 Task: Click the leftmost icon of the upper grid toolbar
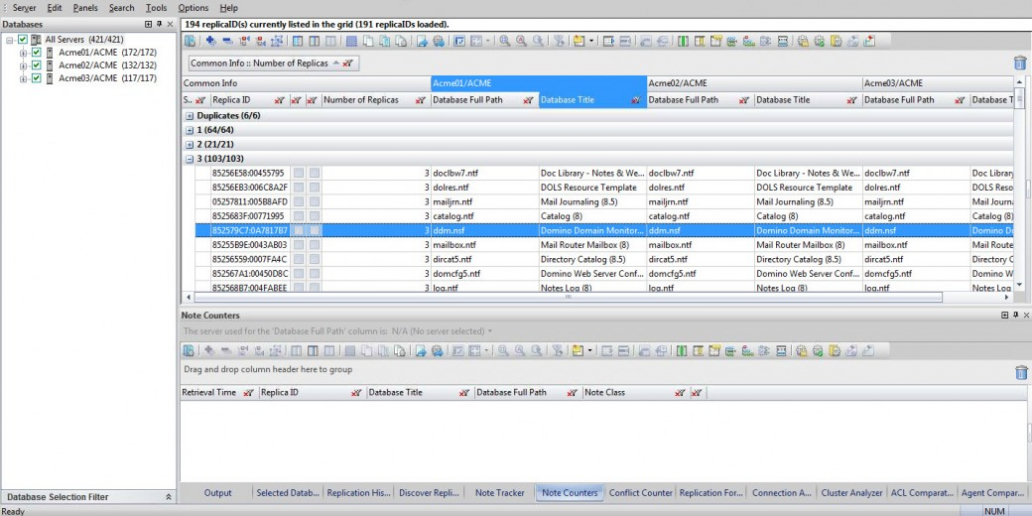(190, 41)
